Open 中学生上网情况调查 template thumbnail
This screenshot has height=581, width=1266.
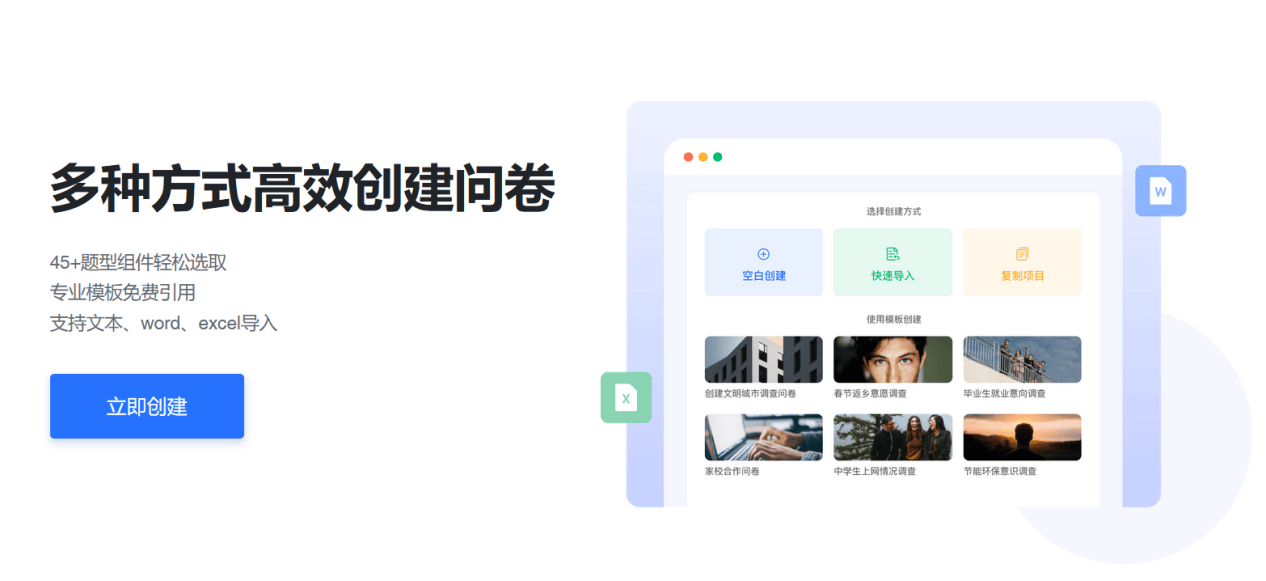click(x=893, y=437)
